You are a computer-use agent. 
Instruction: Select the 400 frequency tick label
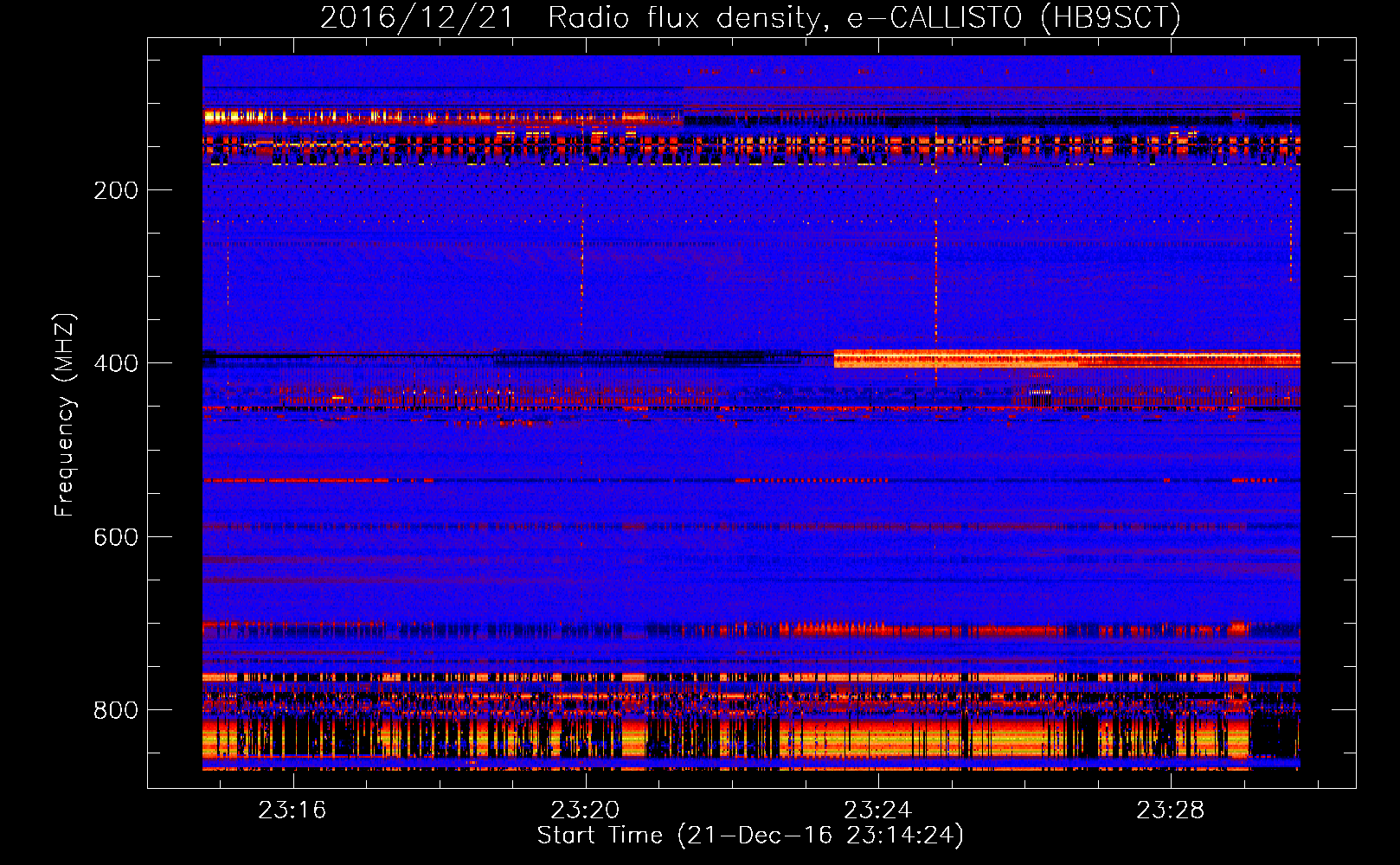(116, 363)
